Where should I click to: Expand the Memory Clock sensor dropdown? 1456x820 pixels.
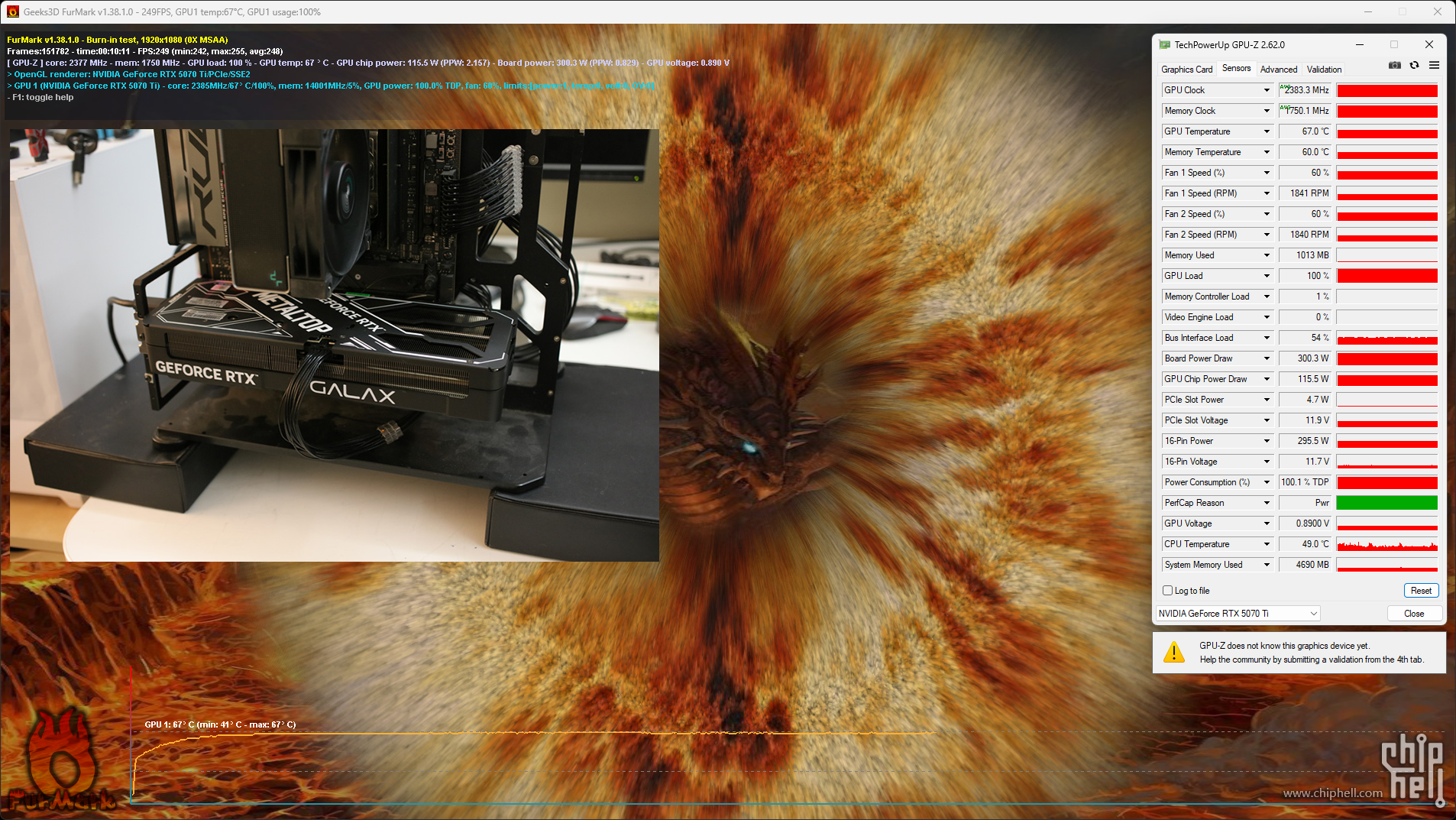tap(1267, 111)
